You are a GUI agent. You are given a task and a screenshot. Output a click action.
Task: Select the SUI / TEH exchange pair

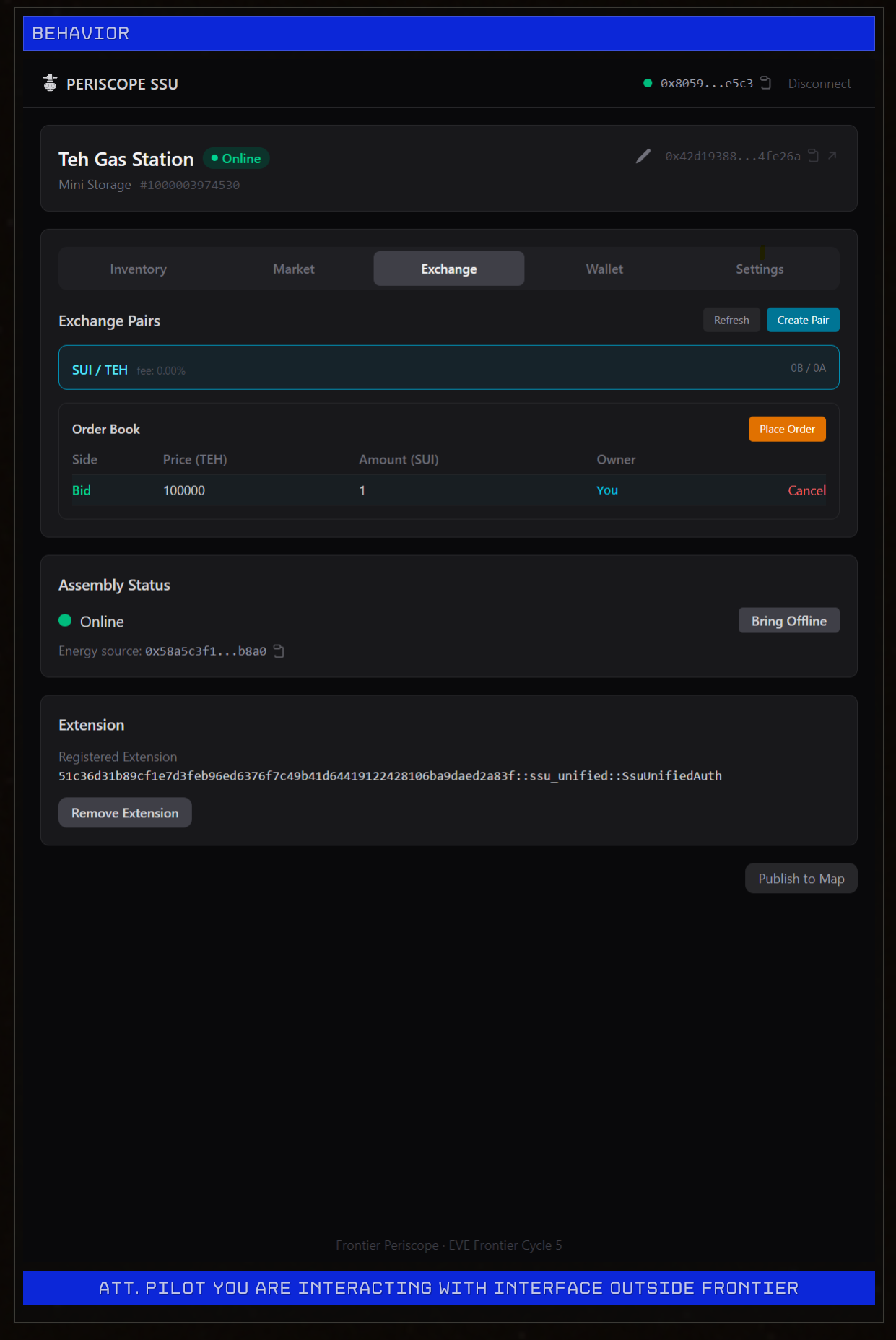[x=449, y=367]
